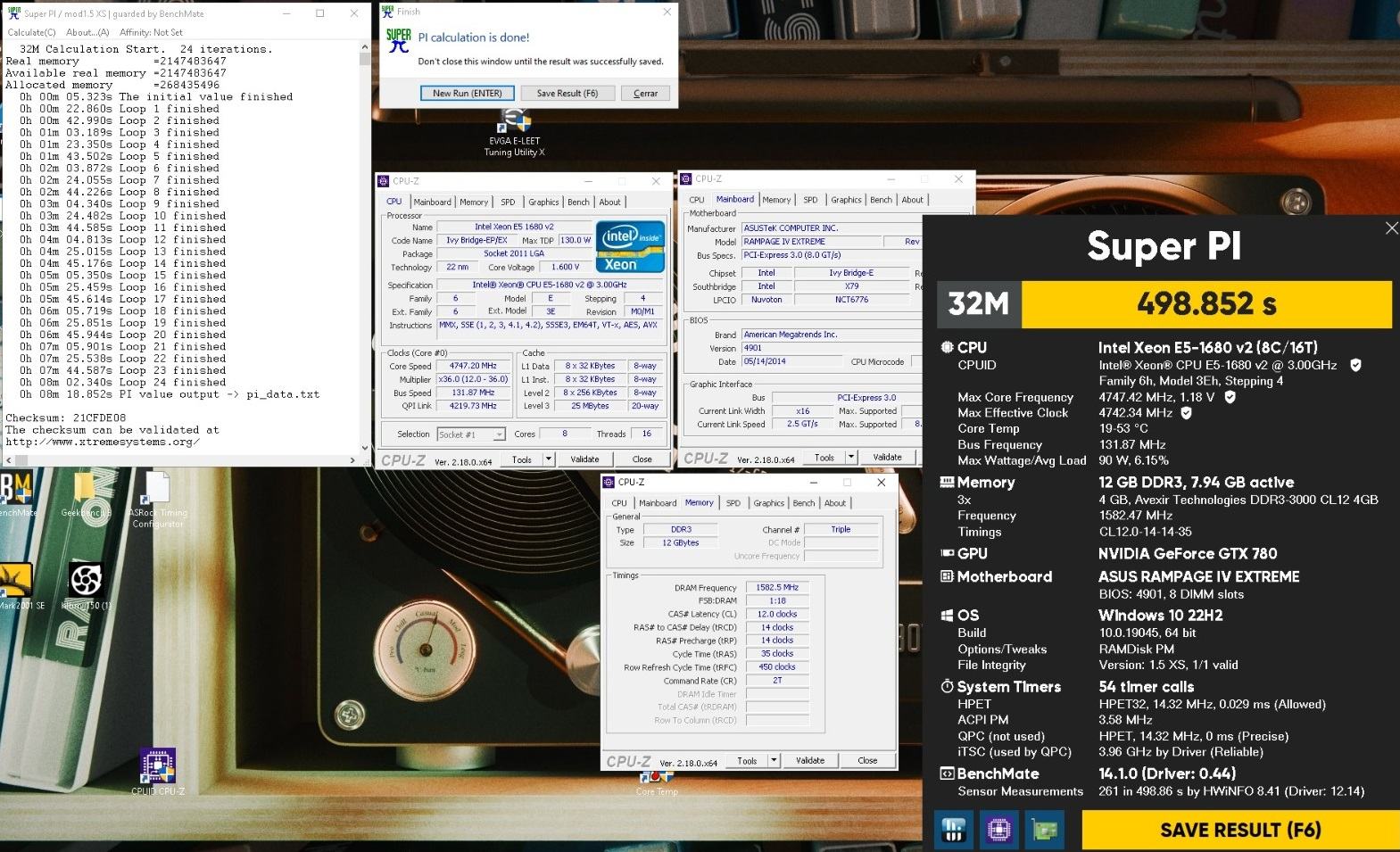Click the shield beside Max Effective Clock

pyautogui.click(x=1187, y=413)
